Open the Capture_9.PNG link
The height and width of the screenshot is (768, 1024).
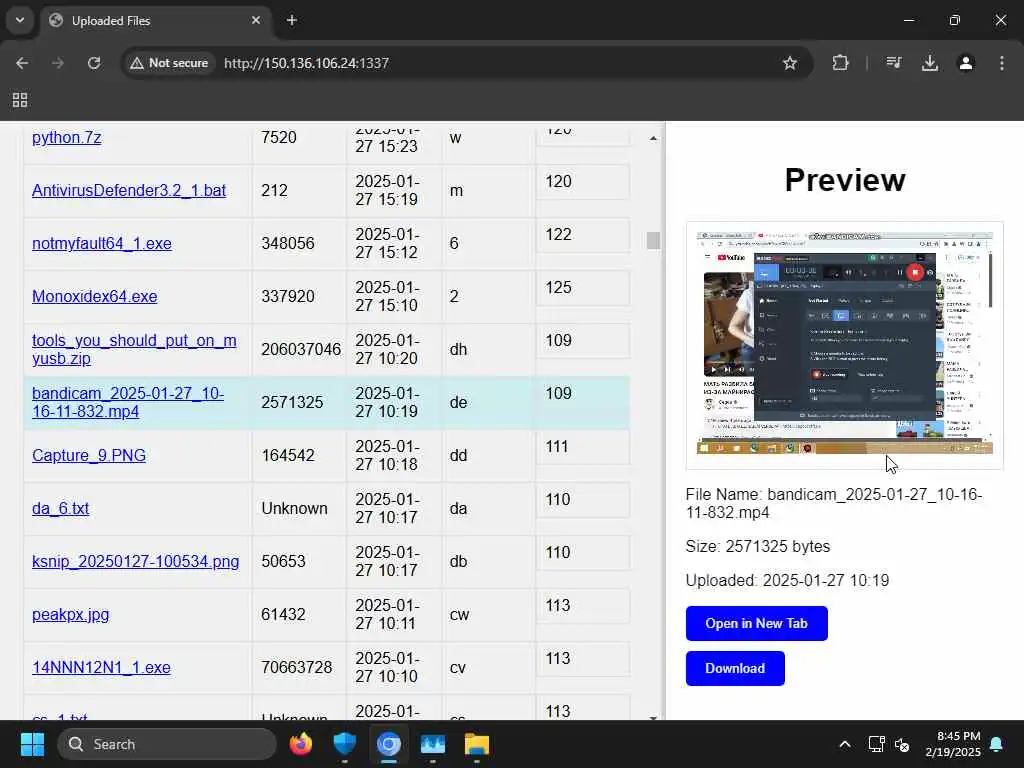click(89, 455)
